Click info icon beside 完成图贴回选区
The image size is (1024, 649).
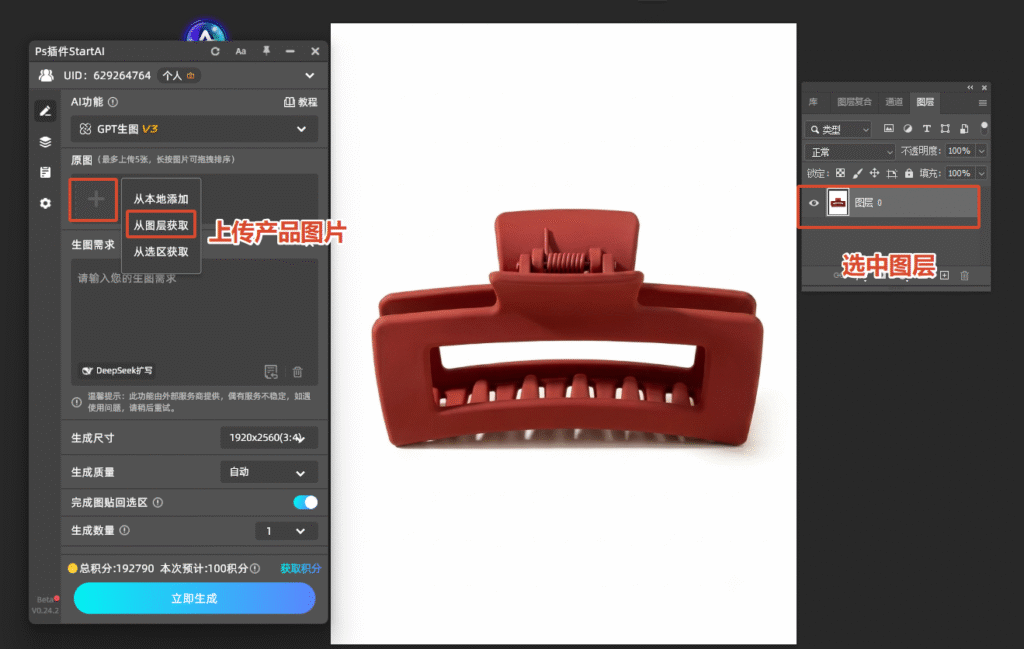pos(157,502)
